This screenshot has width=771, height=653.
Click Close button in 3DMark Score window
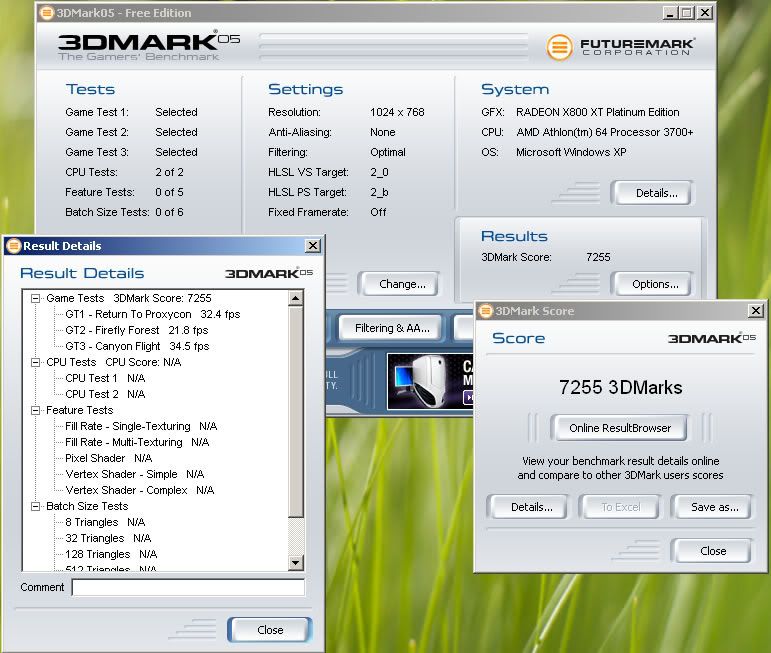(713, 551)
